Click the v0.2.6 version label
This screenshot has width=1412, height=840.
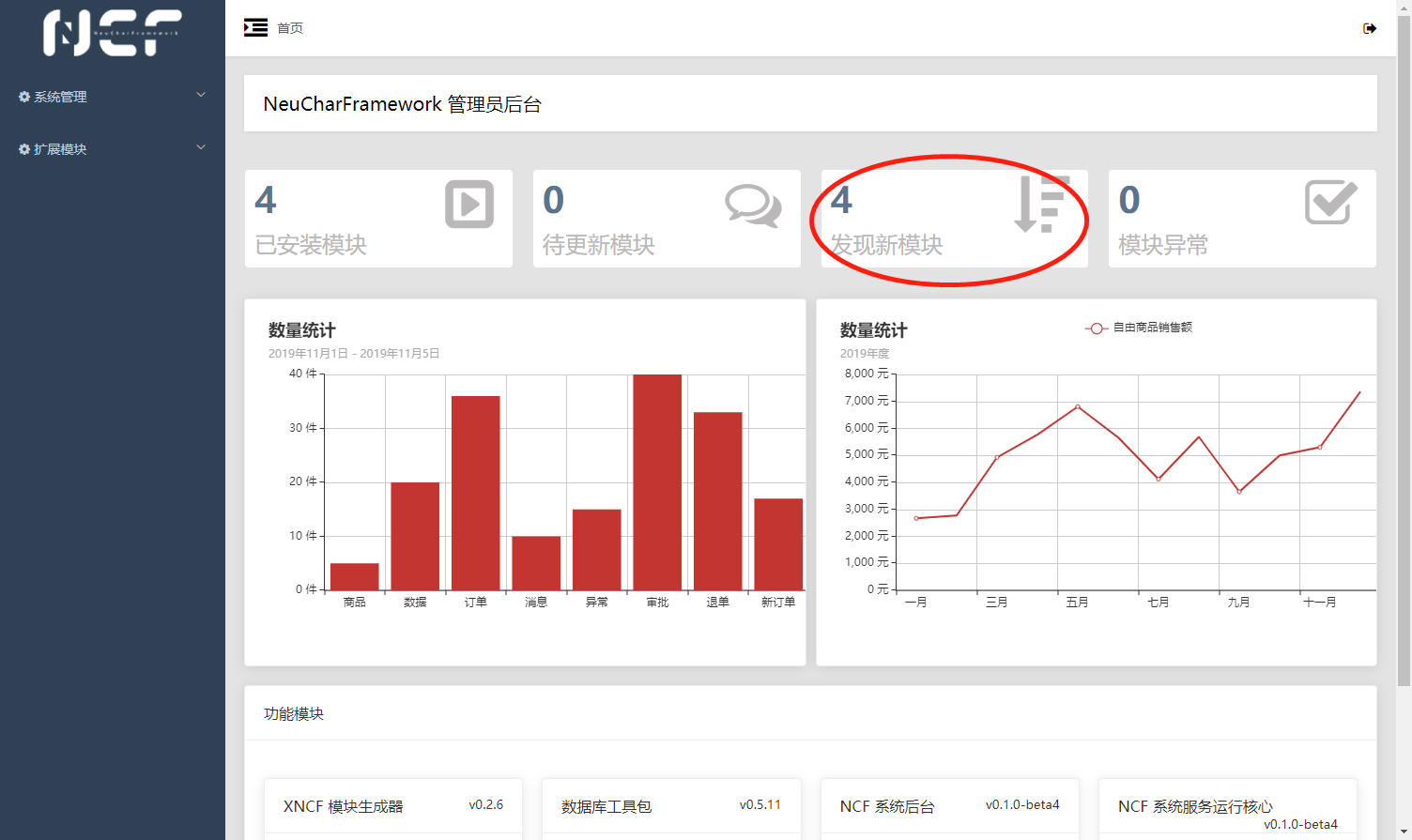pos(486,804)
